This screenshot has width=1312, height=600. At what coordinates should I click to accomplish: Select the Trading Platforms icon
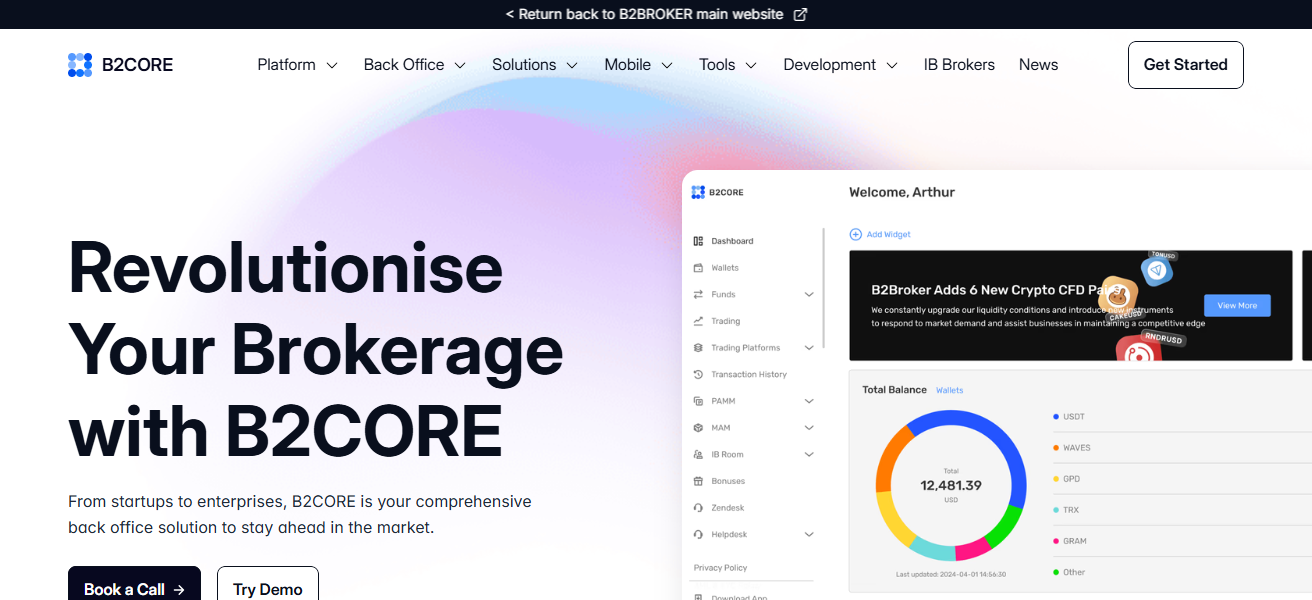700,347
